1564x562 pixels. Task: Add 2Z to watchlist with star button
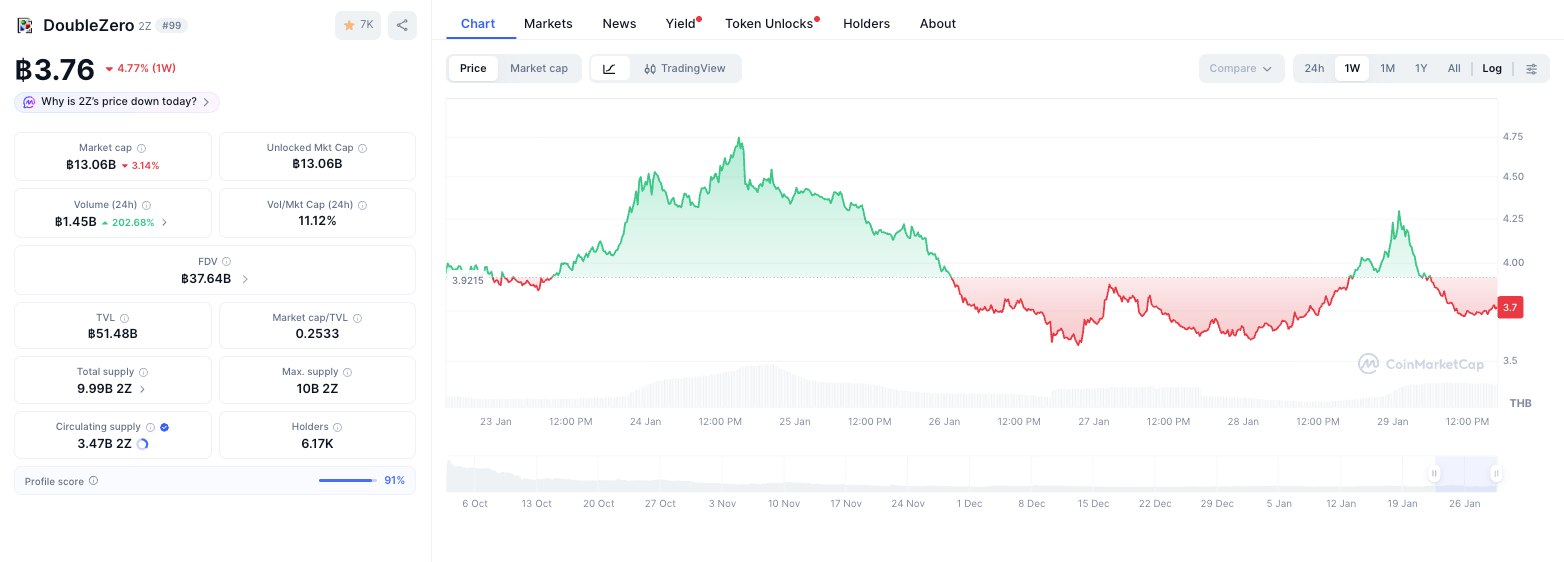coord(358,25)
